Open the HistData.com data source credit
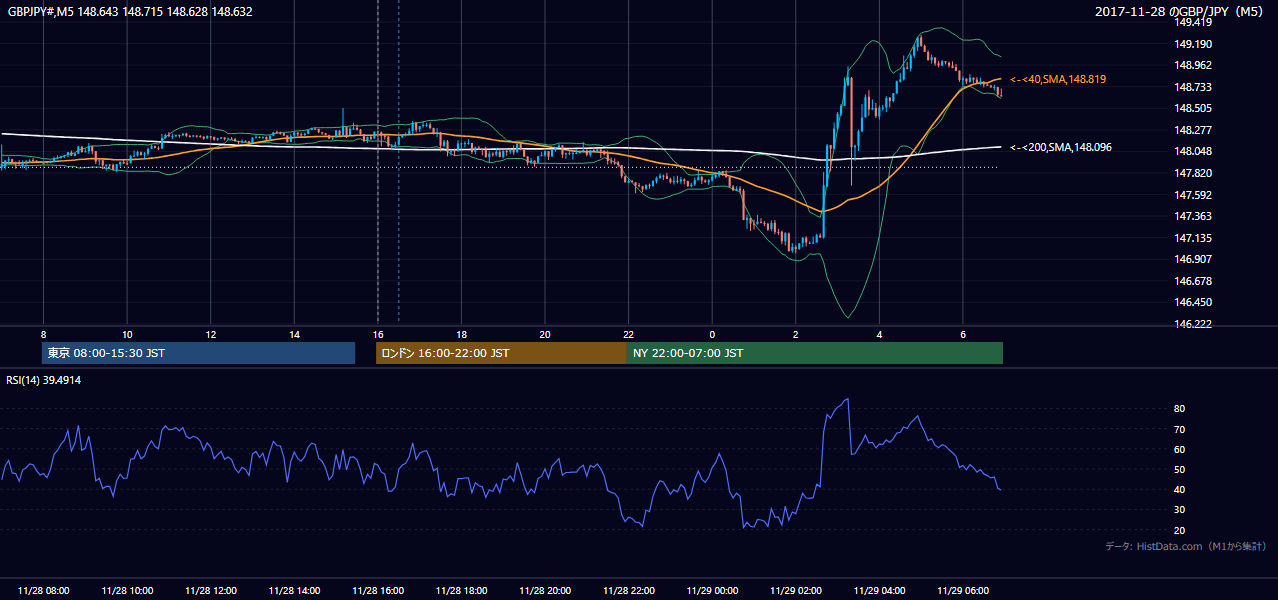Image resolution: width=1278 pixels, height=600 pixels. [x=1186, y=546]
